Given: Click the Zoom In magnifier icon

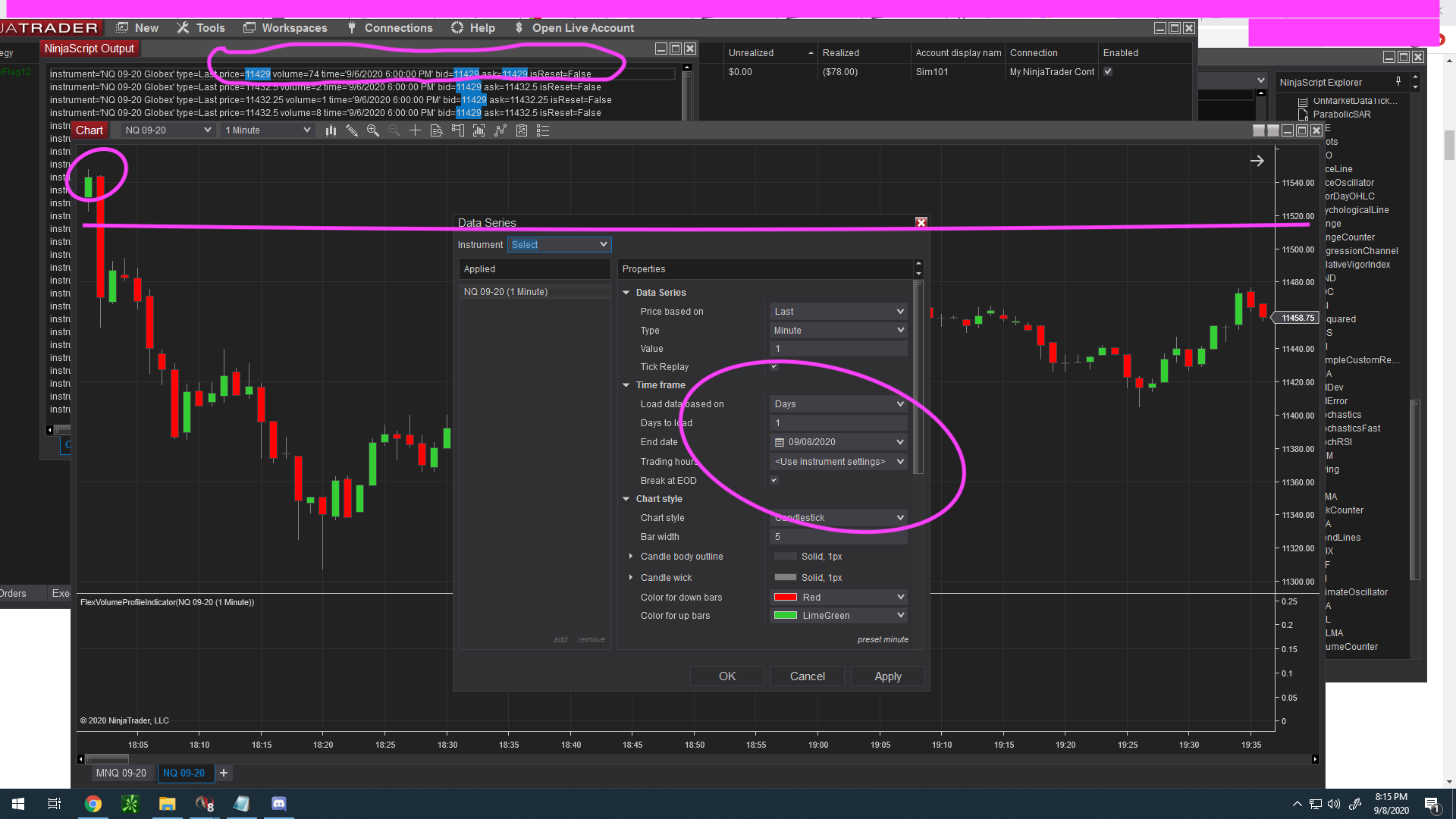Looking at the screenshot, I should (x=372, y=130).
